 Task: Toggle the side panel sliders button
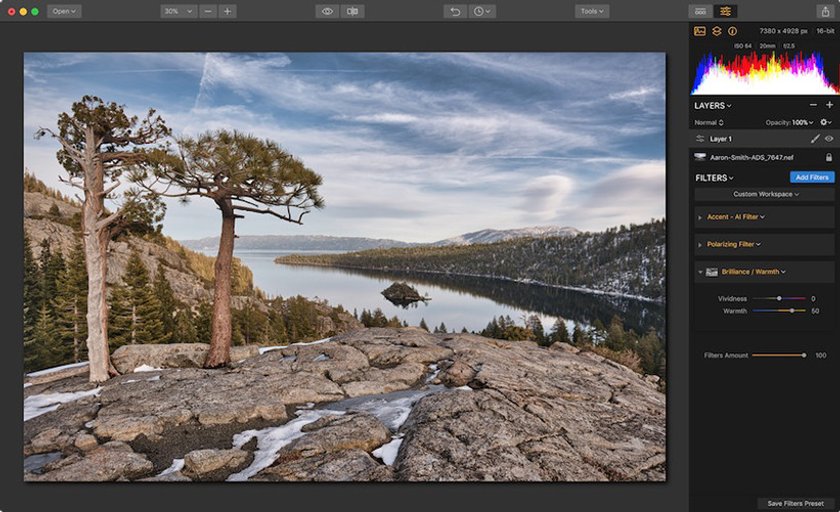pos(725,11)
